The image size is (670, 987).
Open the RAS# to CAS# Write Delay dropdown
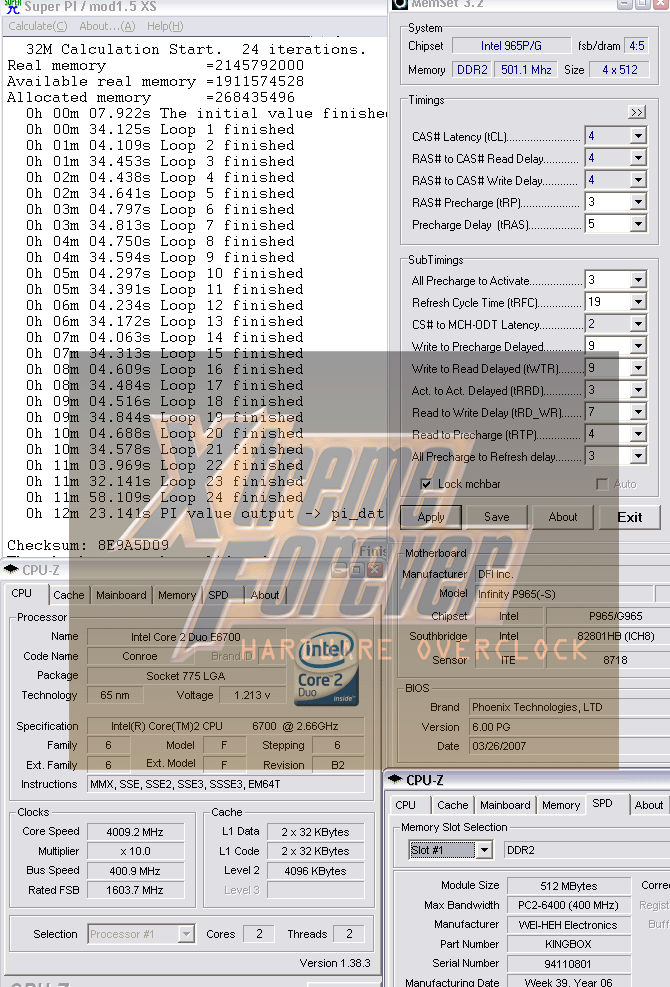pyautogui.click(x=638, y=180)
